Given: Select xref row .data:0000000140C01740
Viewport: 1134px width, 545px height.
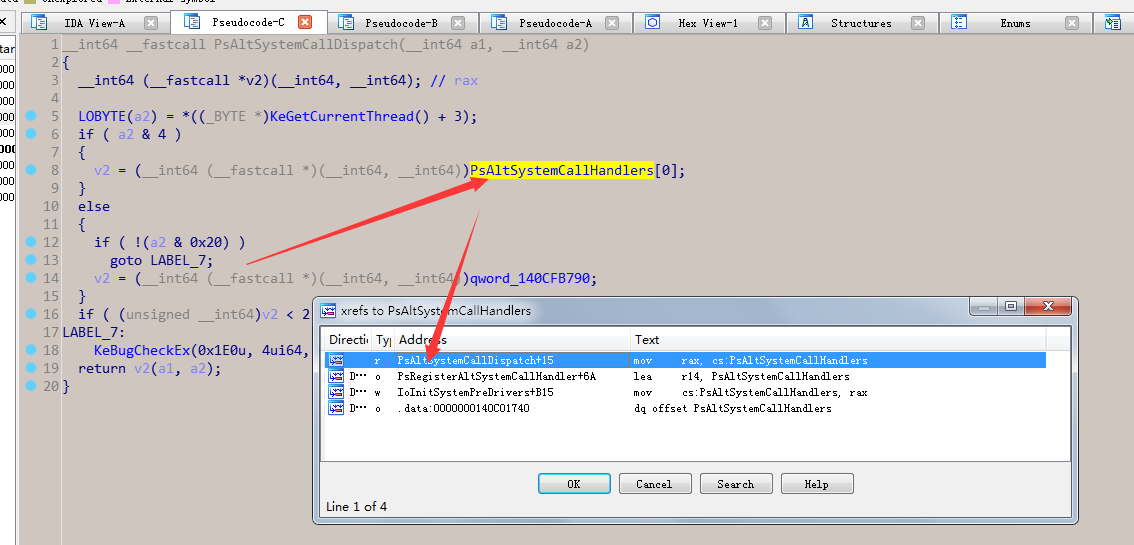Looking at the screenshot, I should click(686, 408).
